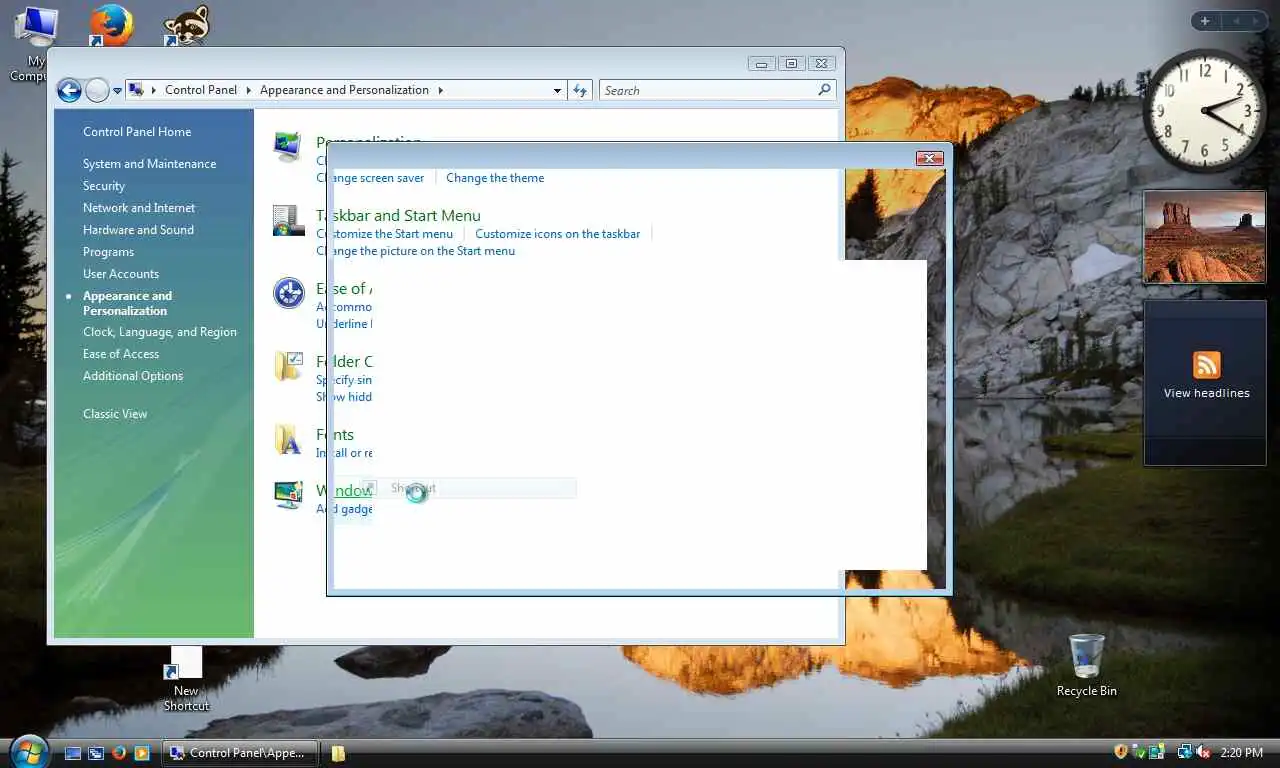This screenshot has height=768, width=1280.
Task: Click the magnifier icon in Search box
Action: [x=824, y=90]
